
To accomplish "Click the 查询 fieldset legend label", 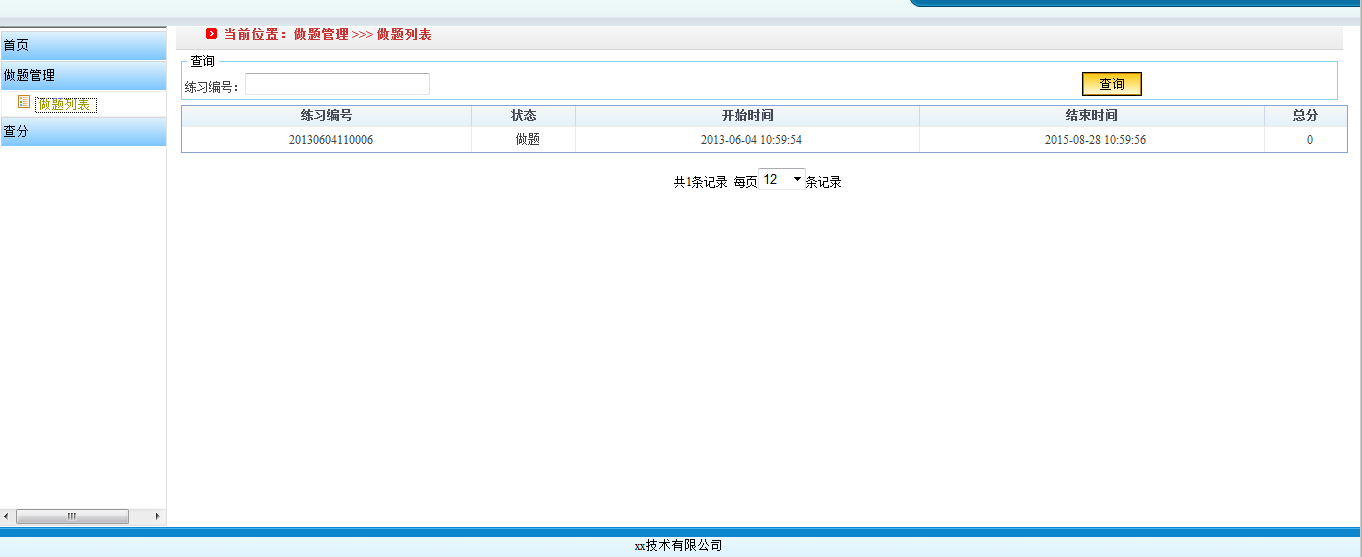I will (202, 61).
